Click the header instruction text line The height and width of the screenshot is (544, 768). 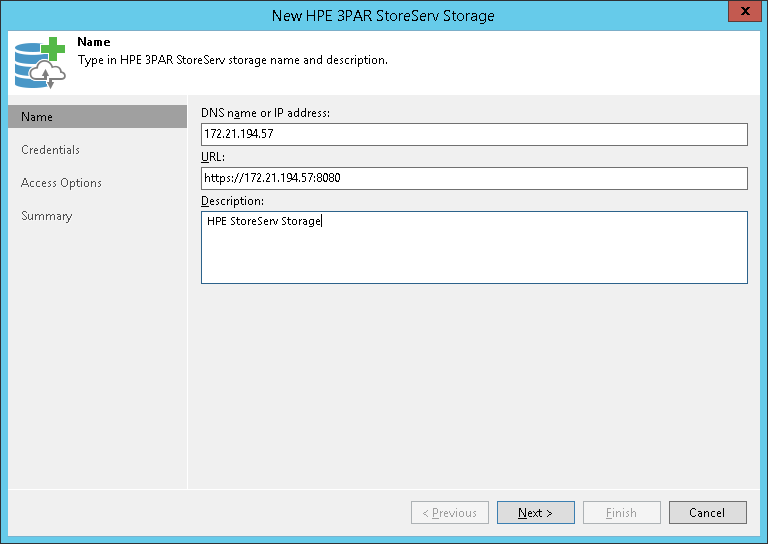pyautogui.click(x=232, y=60)
